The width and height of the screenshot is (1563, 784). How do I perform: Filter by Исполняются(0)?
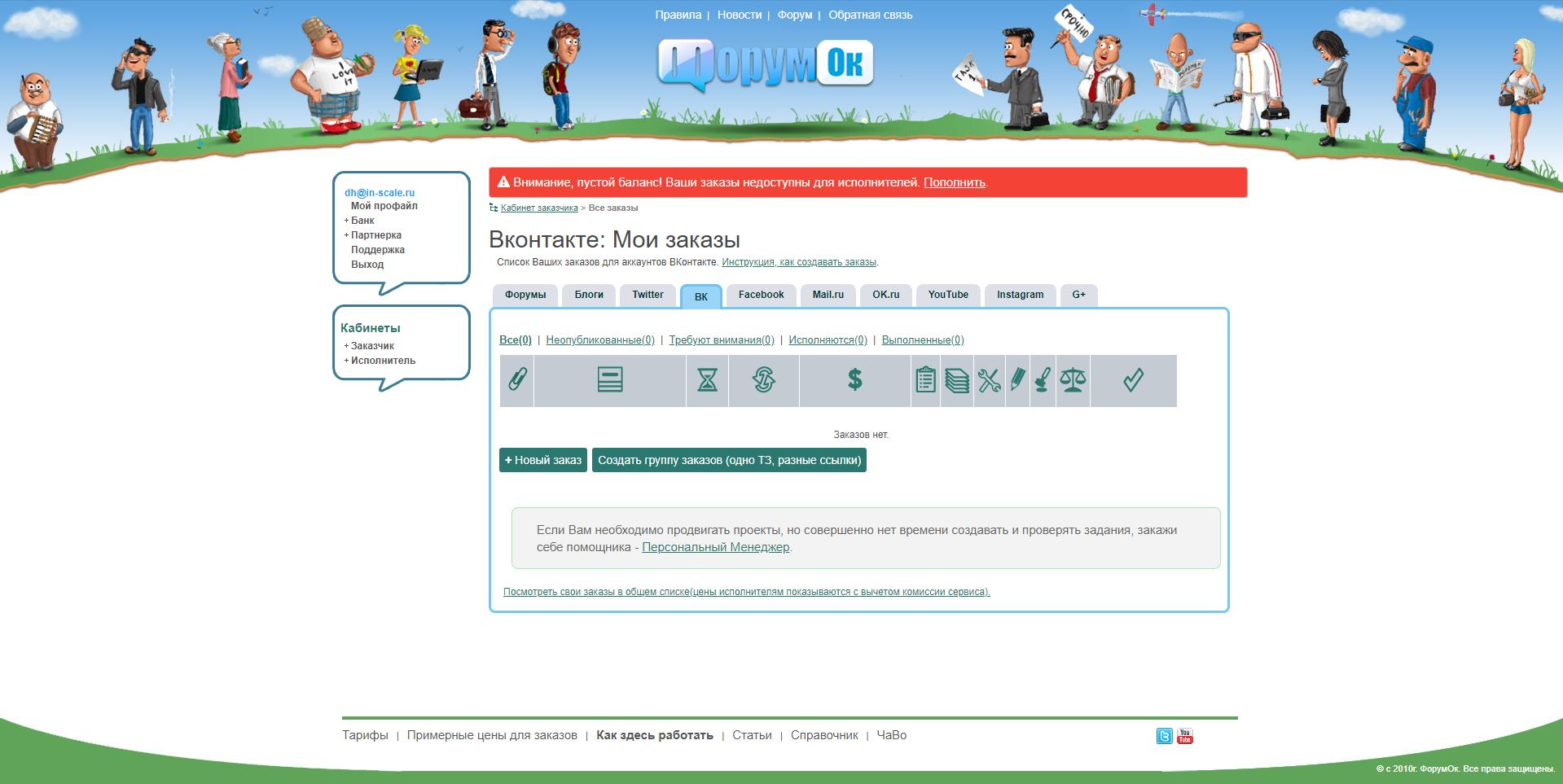click(828, 340)
